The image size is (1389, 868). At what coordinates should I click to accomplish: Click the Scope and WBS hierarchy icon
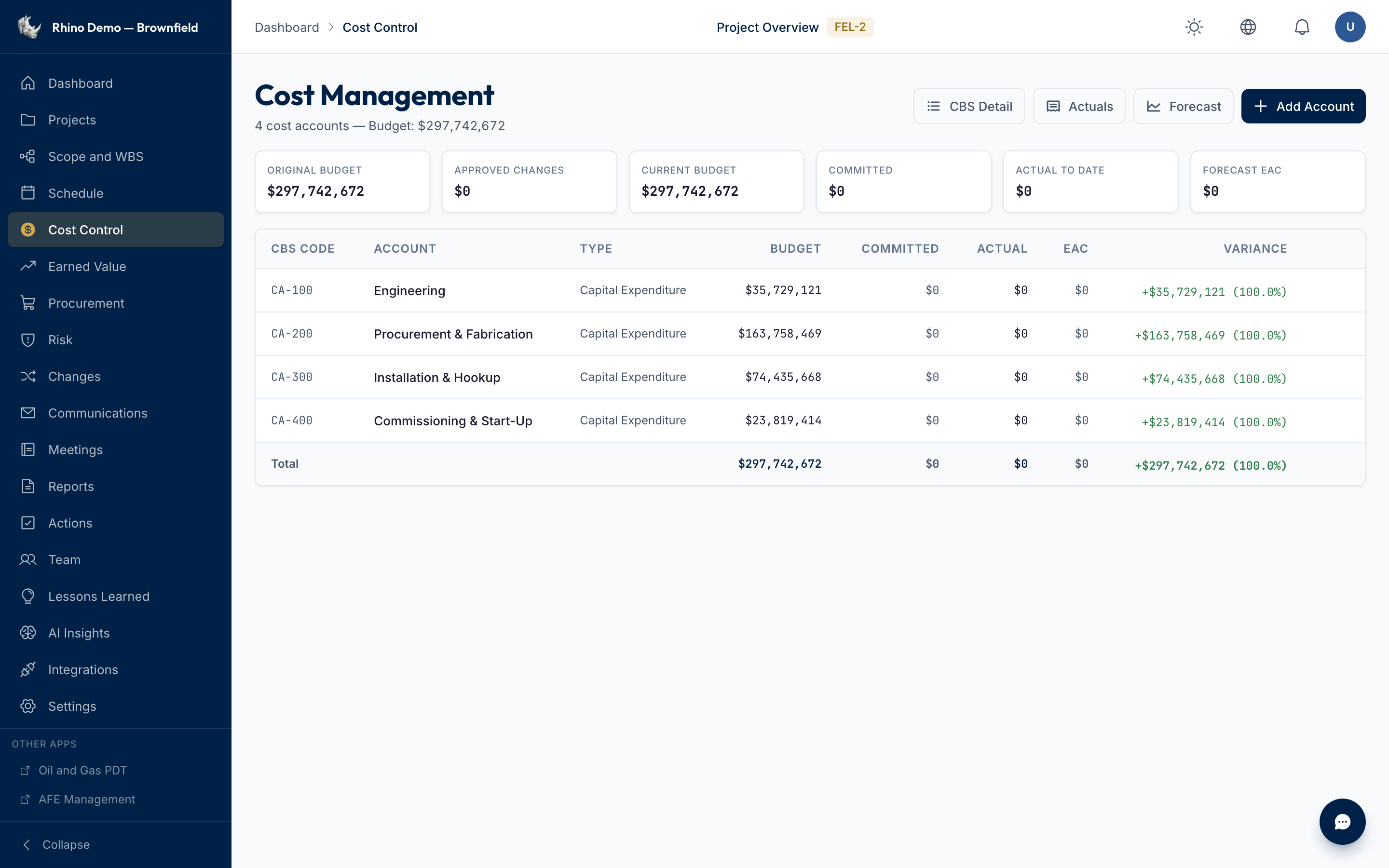27,156
